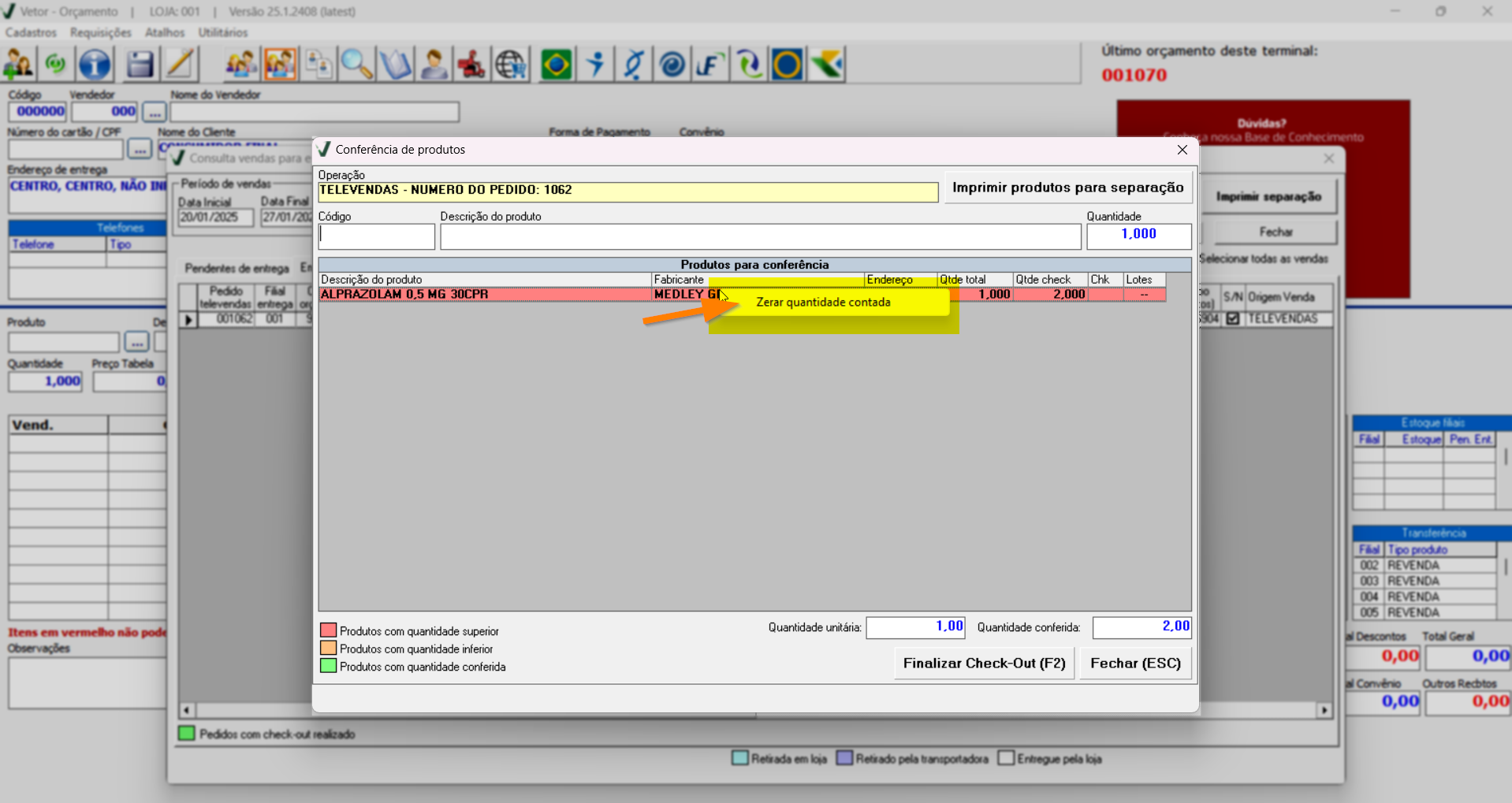Close the Conferência de produtos dialog
Viewport: 1512px width, 803px height.
pyautogui.click(x=1182, y=150)
